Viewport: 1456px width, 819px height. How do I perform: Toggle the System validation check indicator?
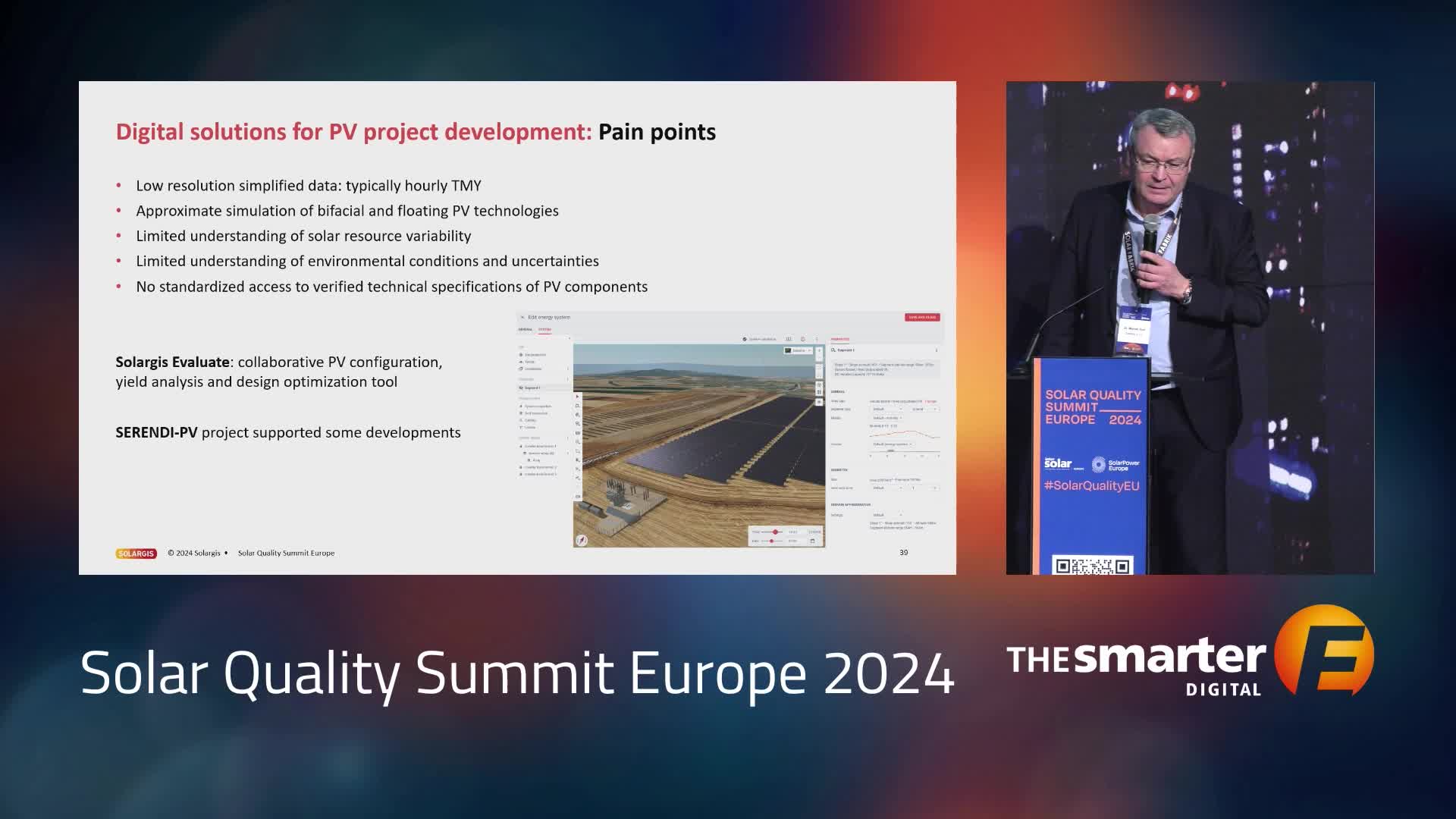point(745,339)
